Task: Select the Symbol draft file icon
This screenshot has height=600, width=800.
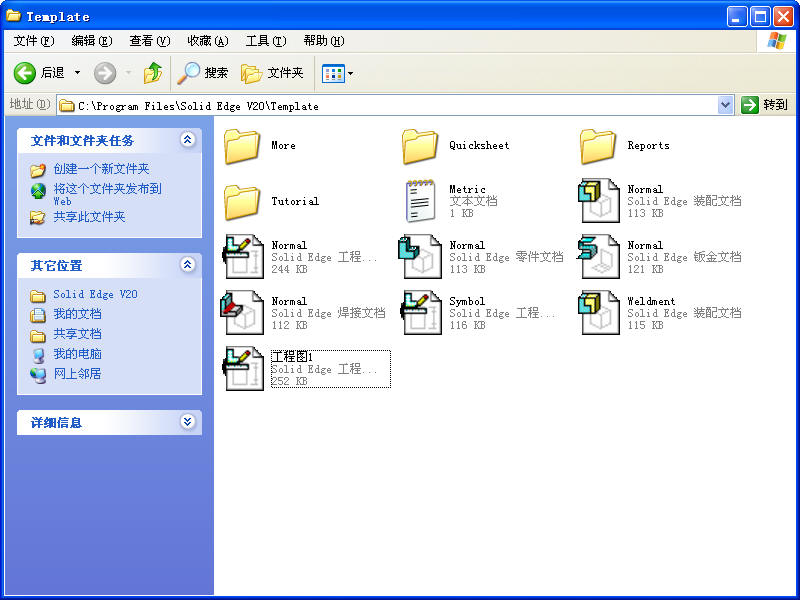Action: [x=421, y=313]
